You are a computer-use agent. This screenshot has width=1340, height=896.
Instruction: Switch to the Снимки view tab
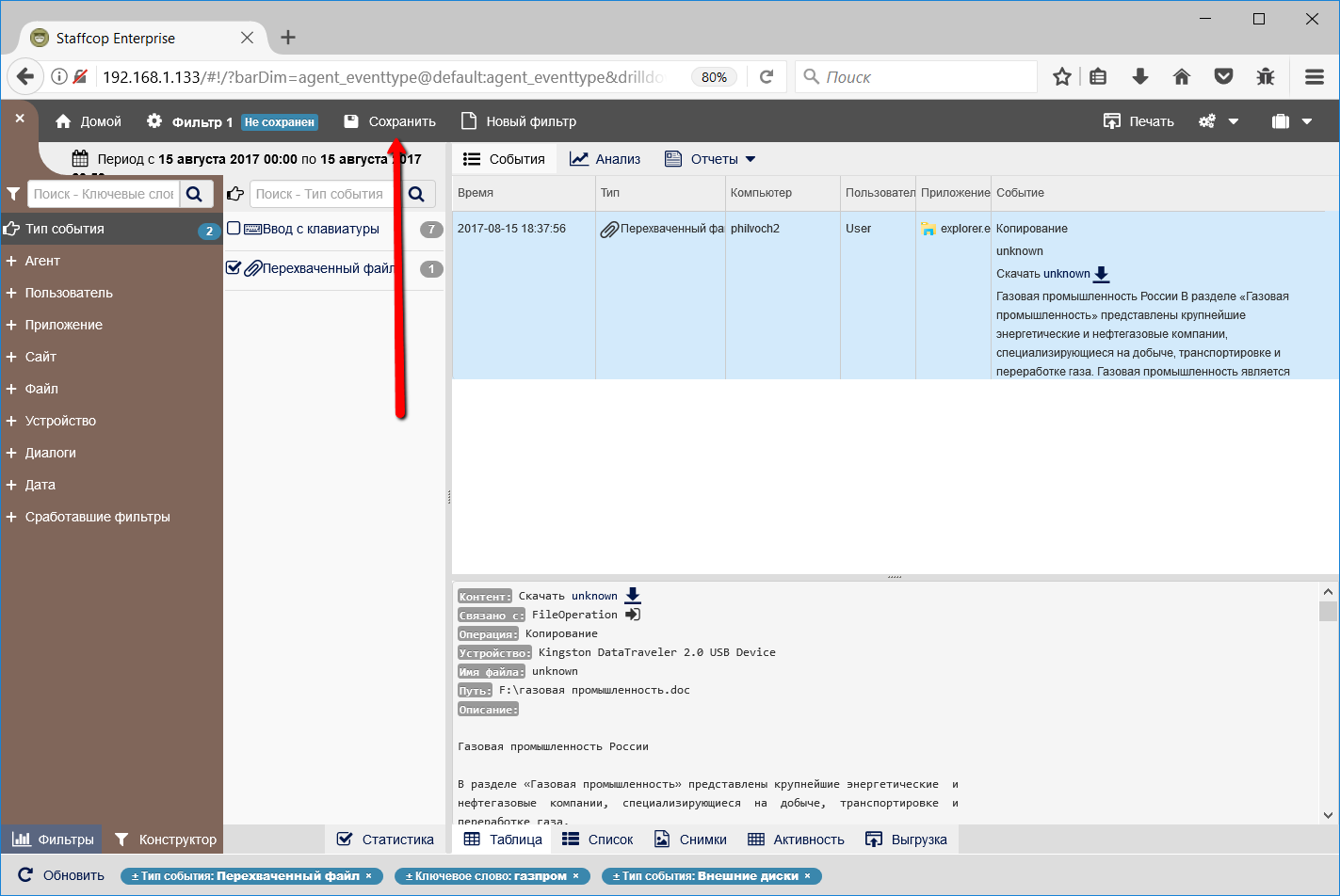pyautogui.click(x=690, y=840)
